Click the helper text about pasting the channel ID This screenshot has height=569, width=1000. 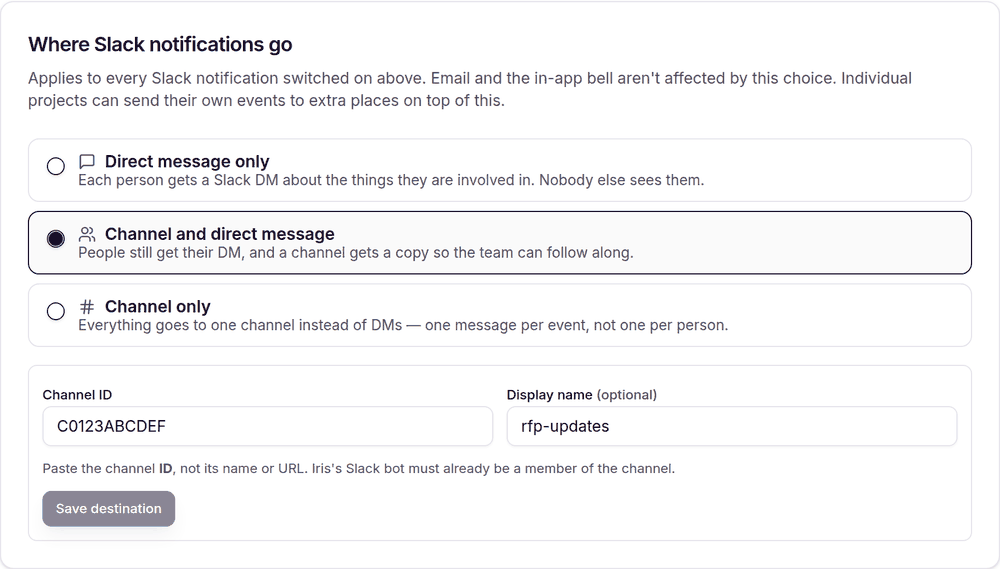click(x=358, y=469)
